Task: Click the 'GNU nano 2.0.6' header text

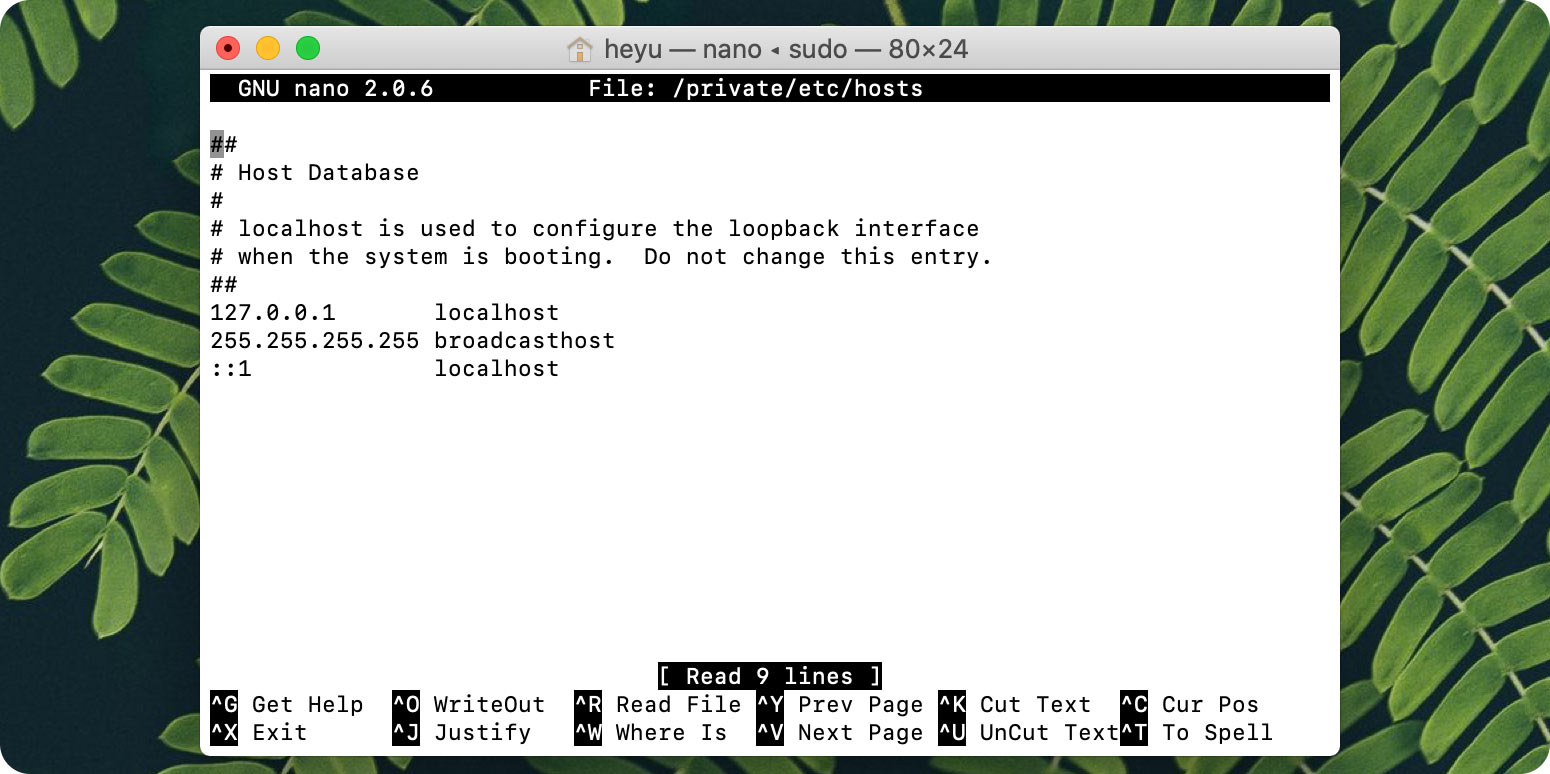Action: pyautogui.click(x=335, y=88)
